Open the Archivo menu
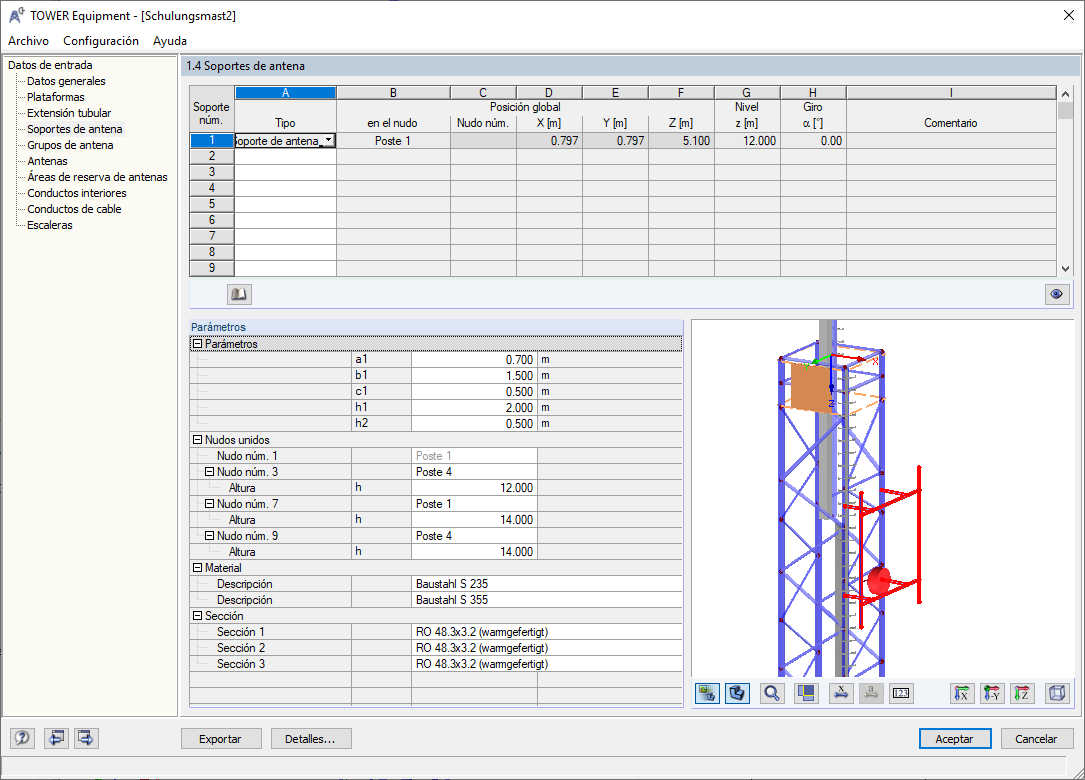 [28, 41]
